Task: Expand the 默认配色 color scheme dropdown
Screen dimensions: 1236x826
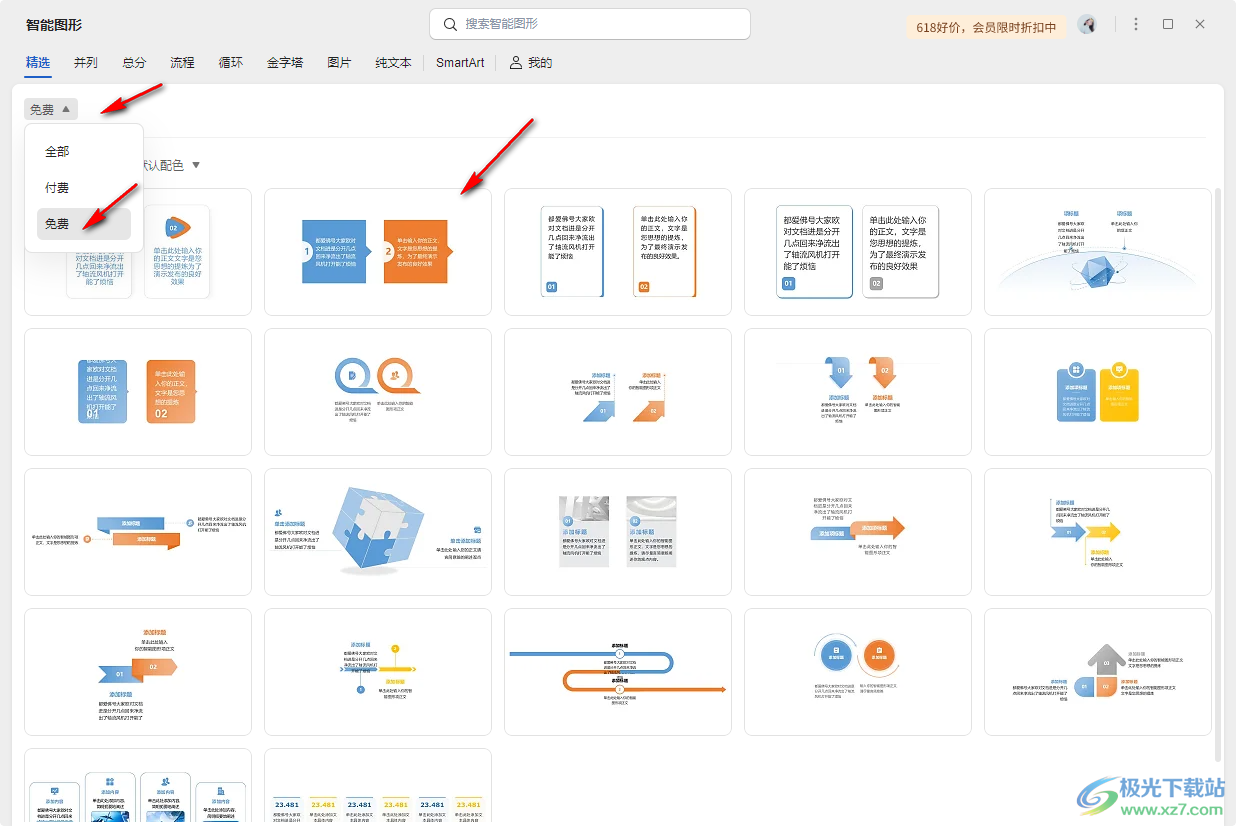Action: pos(173,165)
